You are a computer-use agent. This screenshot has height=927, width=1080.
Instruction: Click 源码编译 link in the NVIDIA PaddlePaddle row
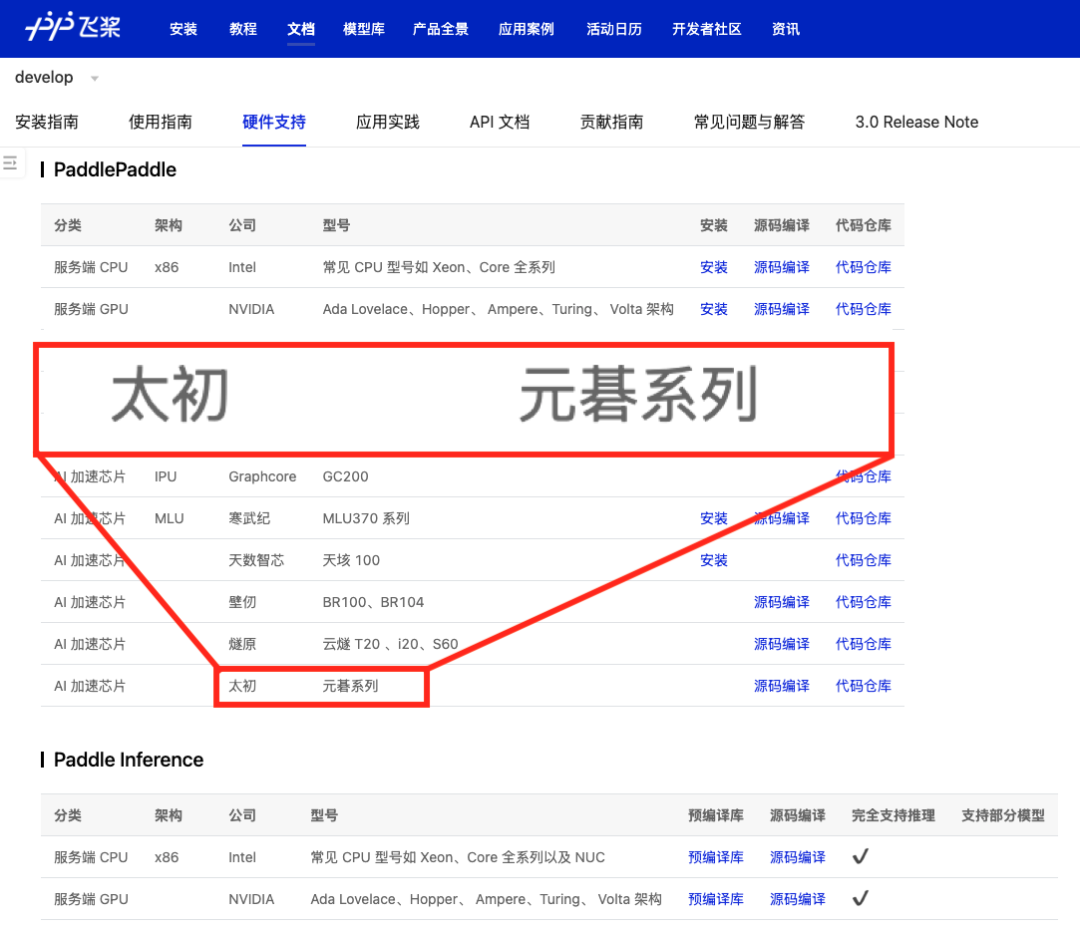click(x=781, y=309)
